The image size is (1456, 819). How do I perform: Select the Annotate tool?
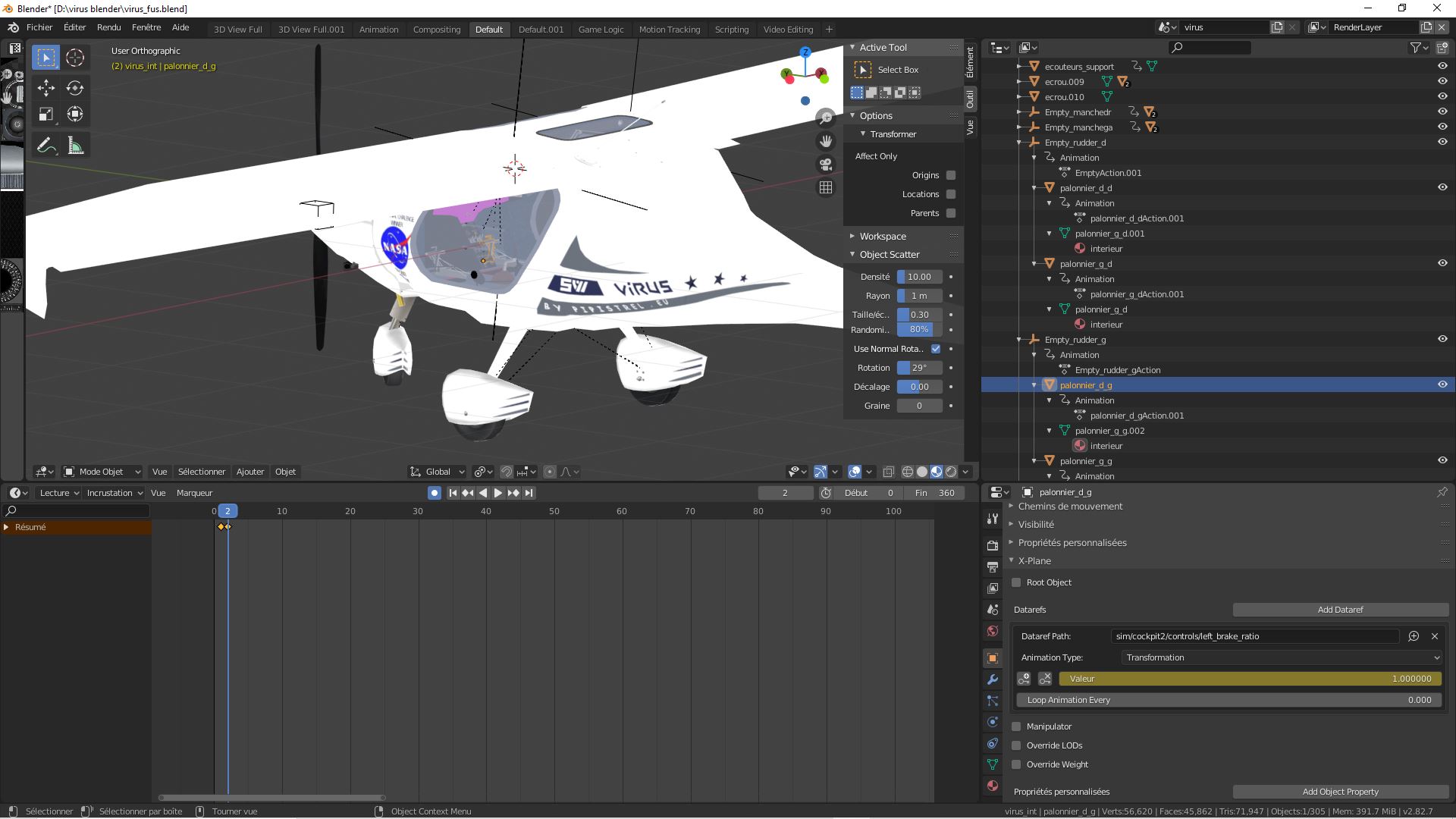click(x=45, y=144)
